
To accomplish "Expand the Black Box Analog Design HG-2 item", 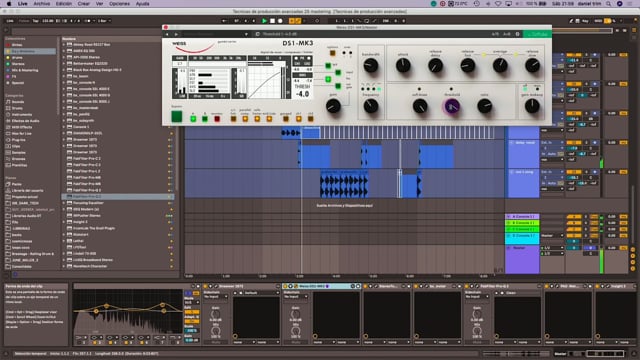I will pyautogui.click(x=64, y=70).
